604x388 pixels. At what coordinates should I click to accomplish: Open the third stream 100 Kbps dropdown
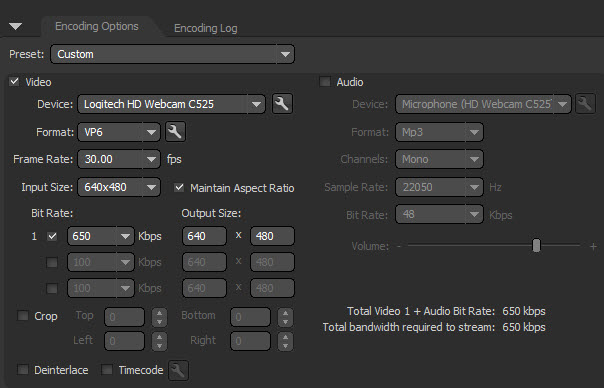101,288
